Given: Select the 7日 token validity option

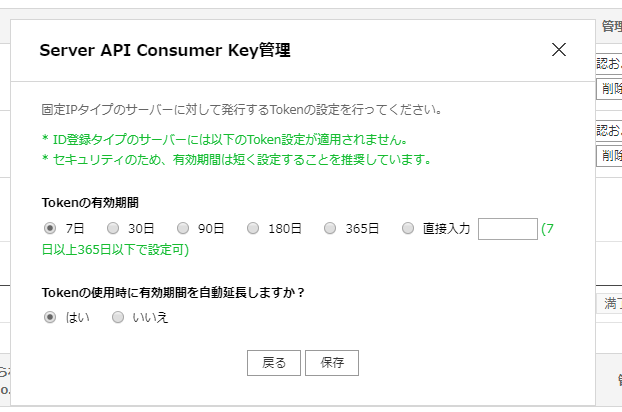Looking at the screenshot, I should click(50, 228).
